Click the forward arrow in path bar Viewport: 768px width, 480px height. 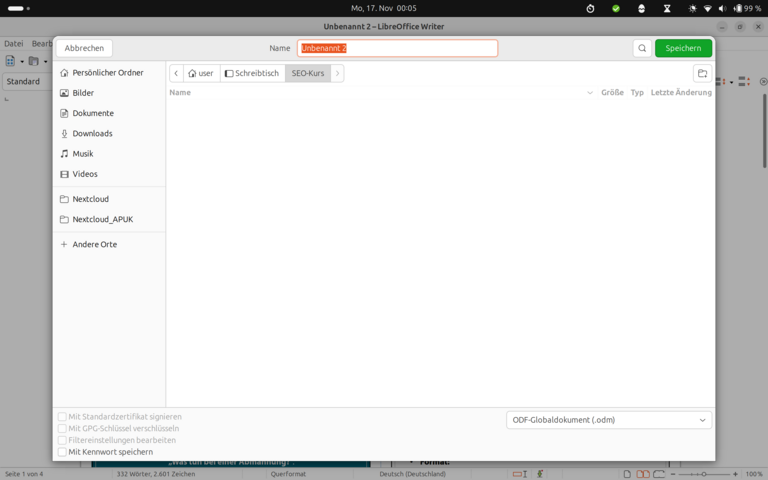click(x=337, y=73)
